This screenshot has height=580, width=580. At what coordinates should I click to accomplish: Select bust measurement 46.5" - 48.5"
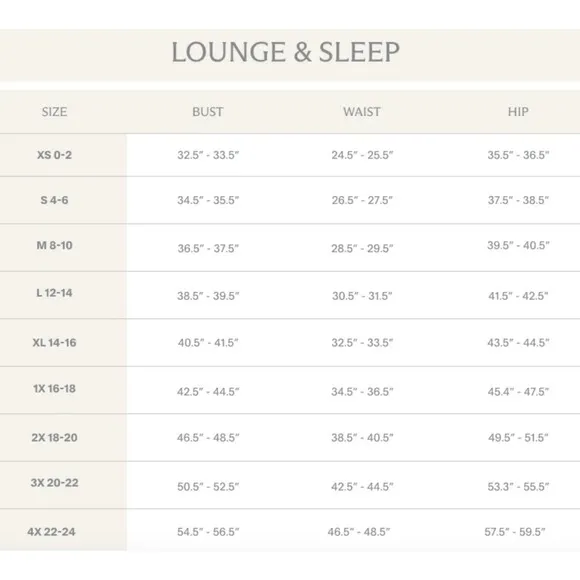pyautogui.click(x=208, y=438)
